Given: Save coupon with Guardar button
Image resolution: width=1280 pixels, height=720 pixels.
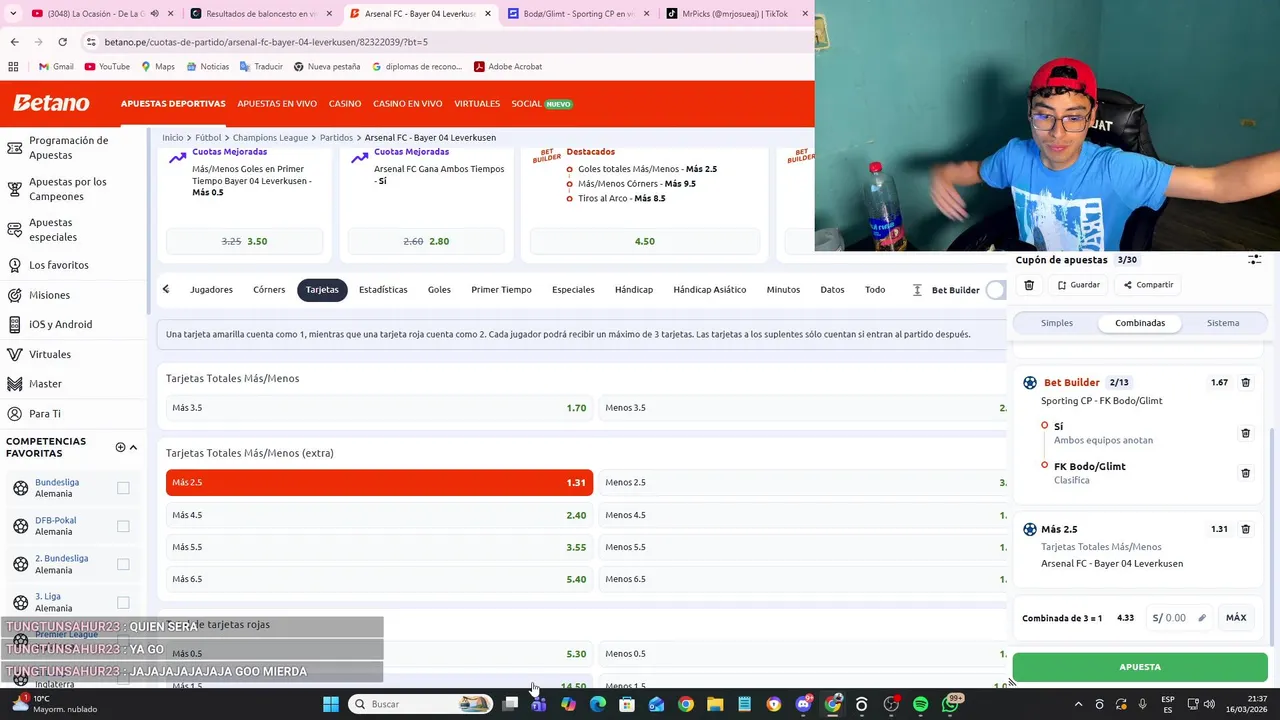Looking at the screenshot, I should 1079,285.
